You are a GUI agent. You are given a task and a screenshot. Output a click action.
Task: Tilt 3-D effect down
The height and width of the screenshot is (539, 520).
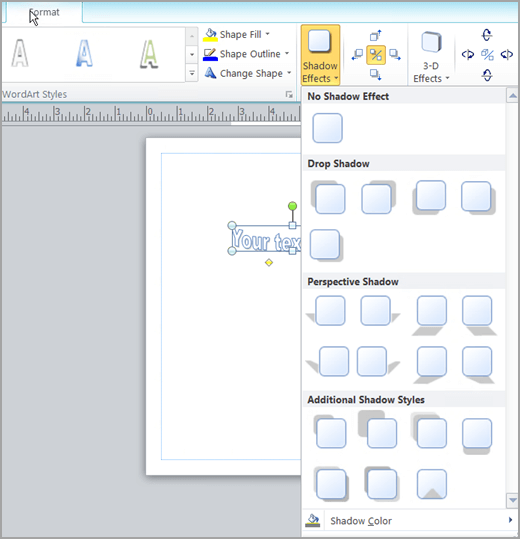487,75
